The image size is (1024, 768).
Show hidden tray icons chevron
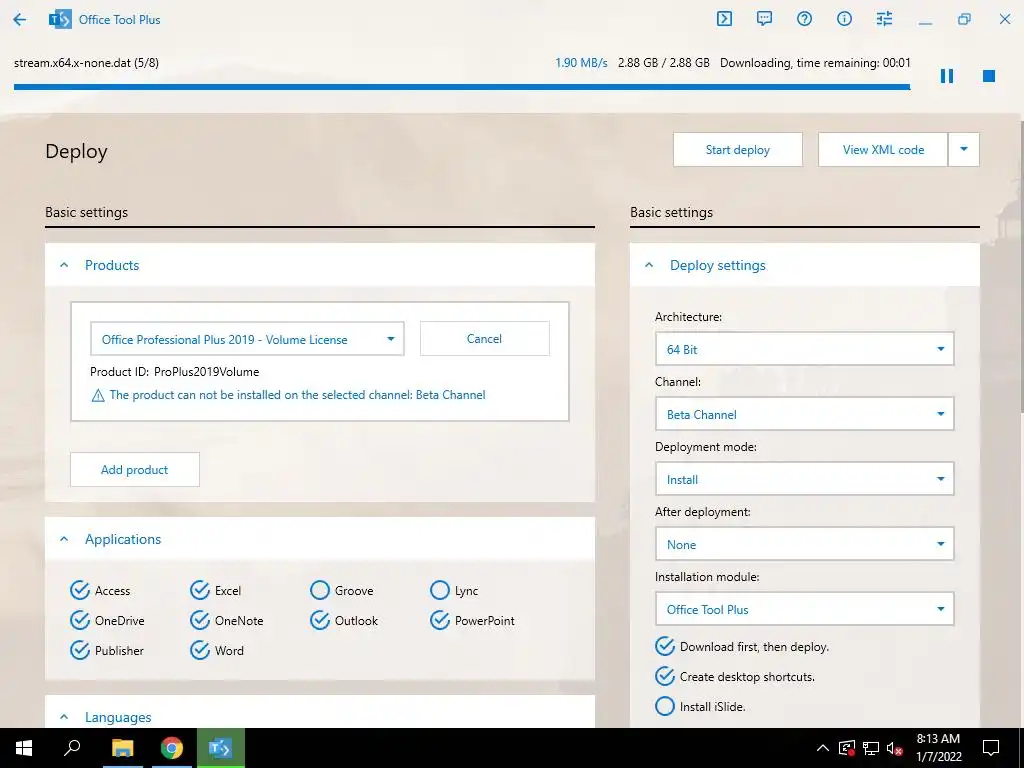823,748
